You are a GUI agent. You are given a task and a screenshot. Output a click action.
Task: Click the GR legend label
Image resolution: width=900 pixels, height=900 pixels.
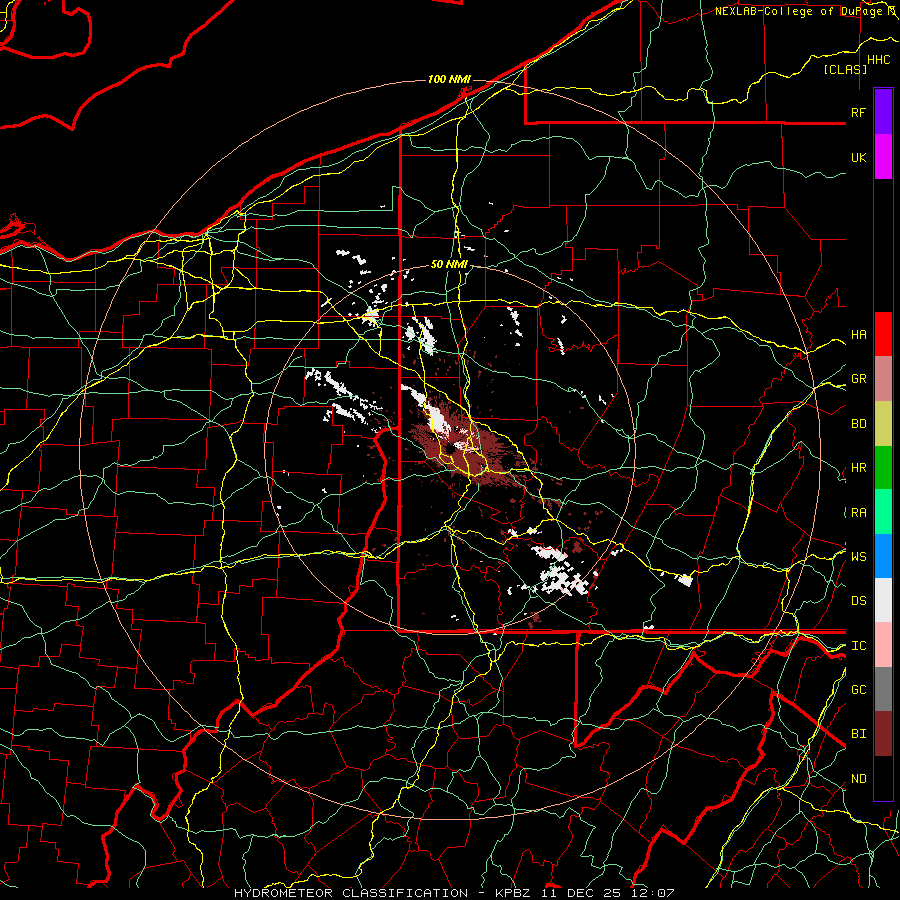click(858, 379)
